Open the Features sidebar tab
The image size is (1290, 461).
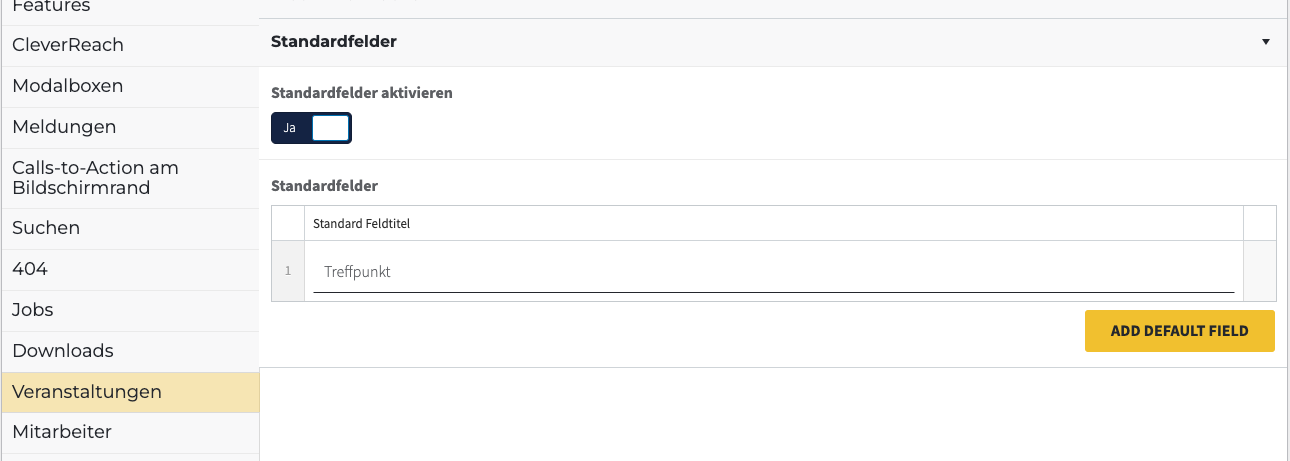coord(51,7)
